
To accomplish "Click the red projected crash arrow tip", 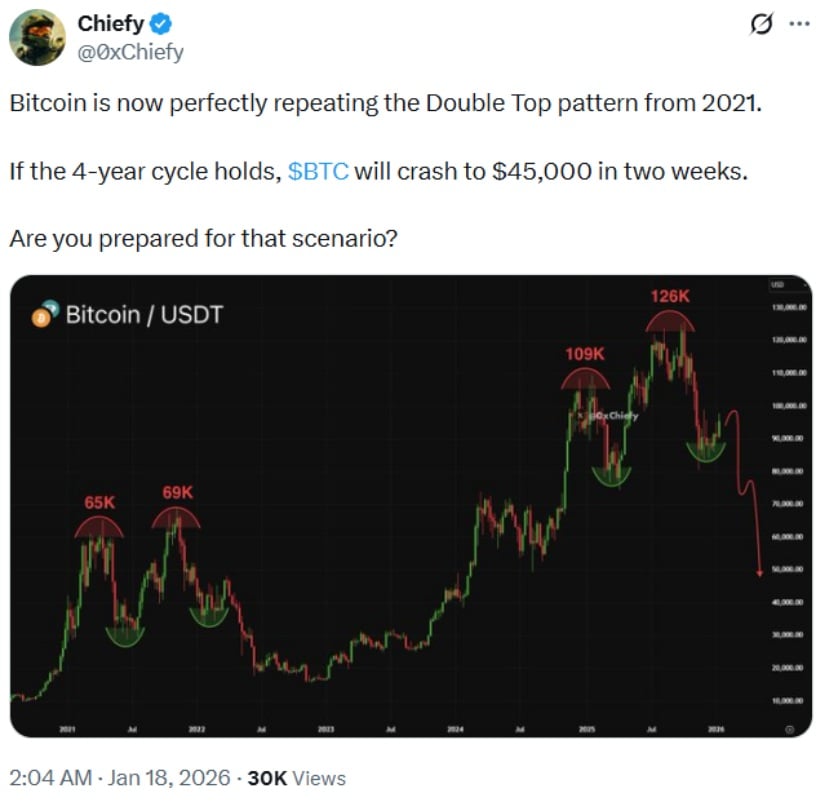I will (761, 573).
